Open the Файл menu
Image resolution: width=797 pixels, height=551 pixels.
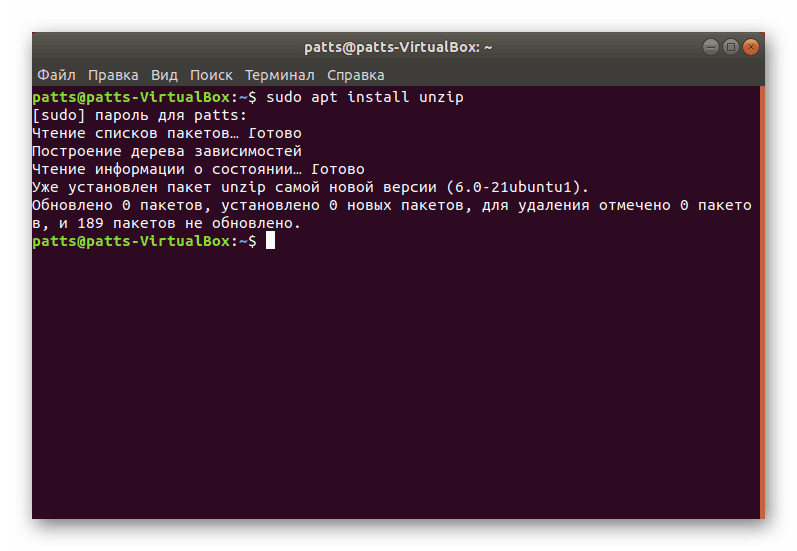57,75
